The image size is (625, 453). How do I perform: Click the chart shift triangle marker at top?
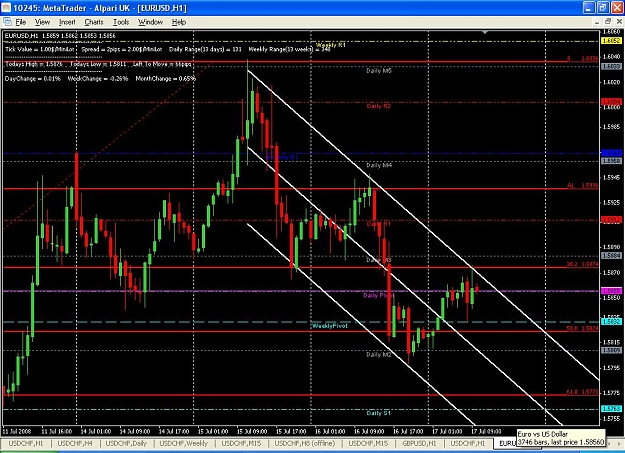(x=485, y=32)
